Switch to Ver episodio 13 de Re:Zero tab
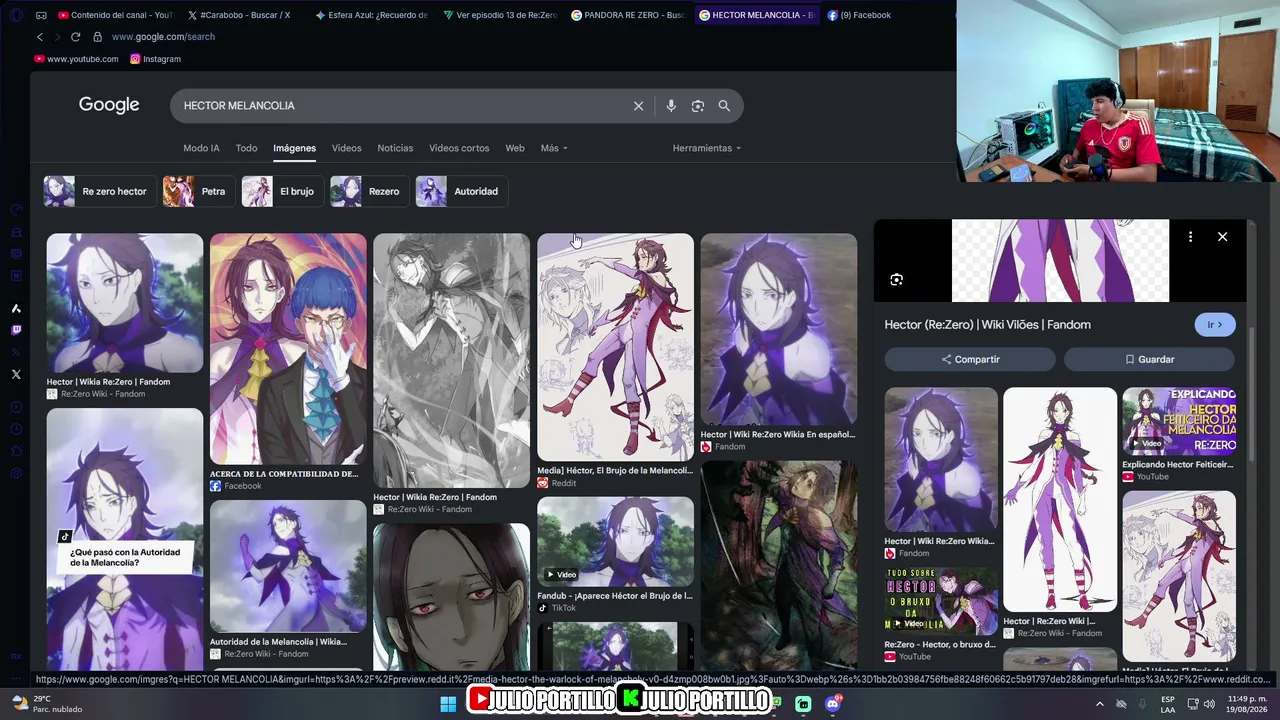 (499, 15)
